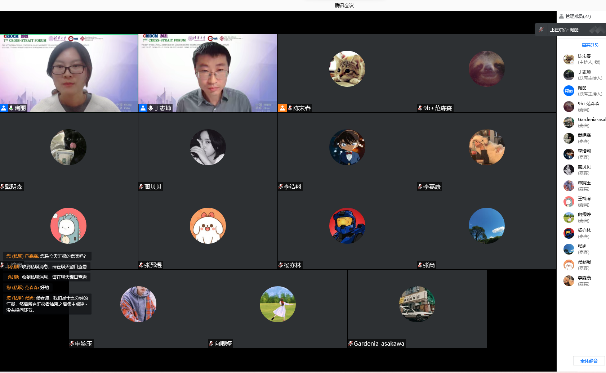The height and width of the screenshot is (373, 606).
Task: Click the hoodie person avatar tile
Action: click(x=138, y=304)
